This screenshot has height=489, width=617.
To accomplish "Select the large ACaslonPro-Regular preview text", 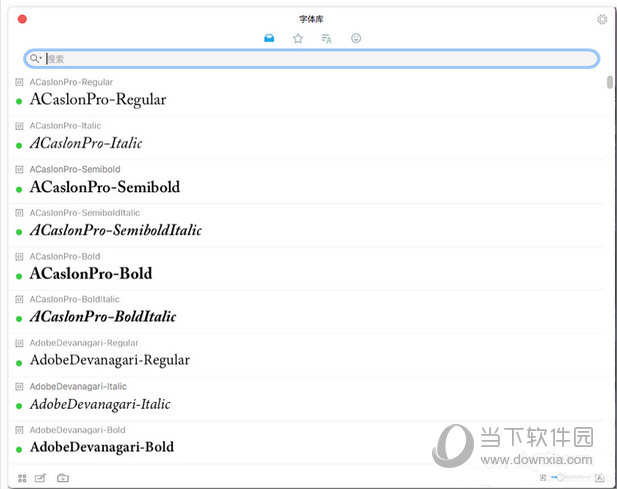I will coord(98,100).
